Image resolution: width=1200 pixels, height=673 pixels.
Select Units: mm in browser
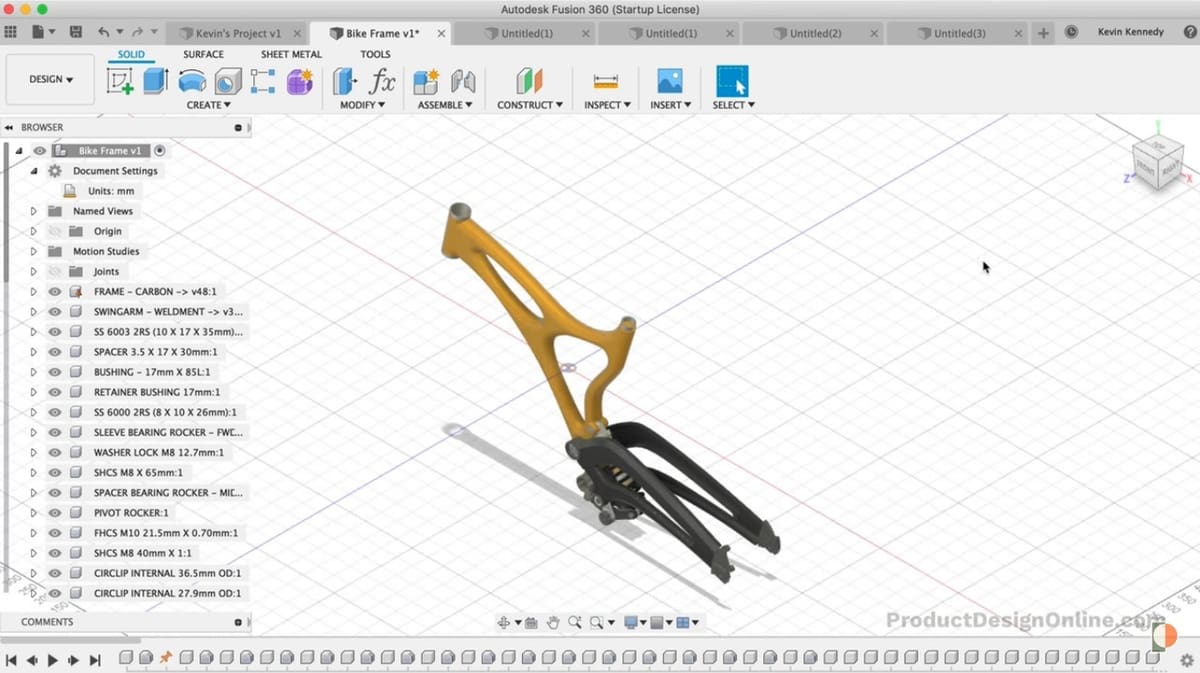pos(111,191)
